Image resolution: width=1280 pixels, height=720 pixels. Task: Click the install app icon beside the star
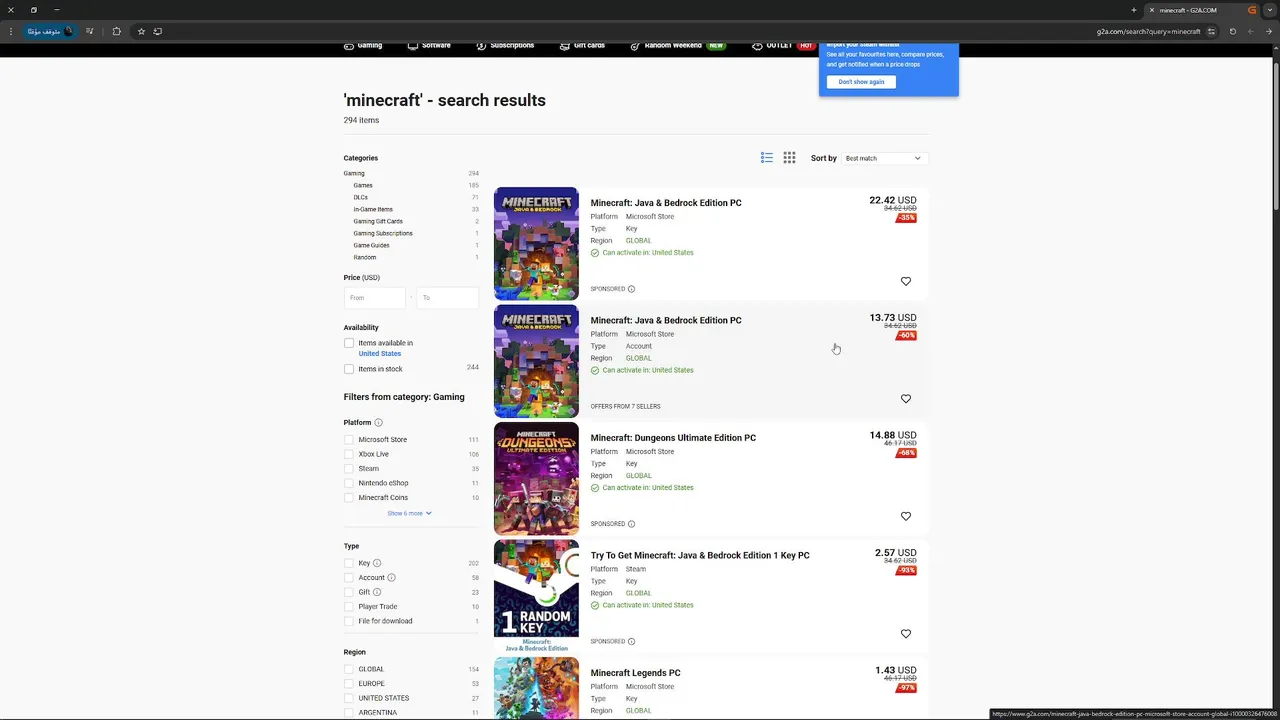point(158,31)
